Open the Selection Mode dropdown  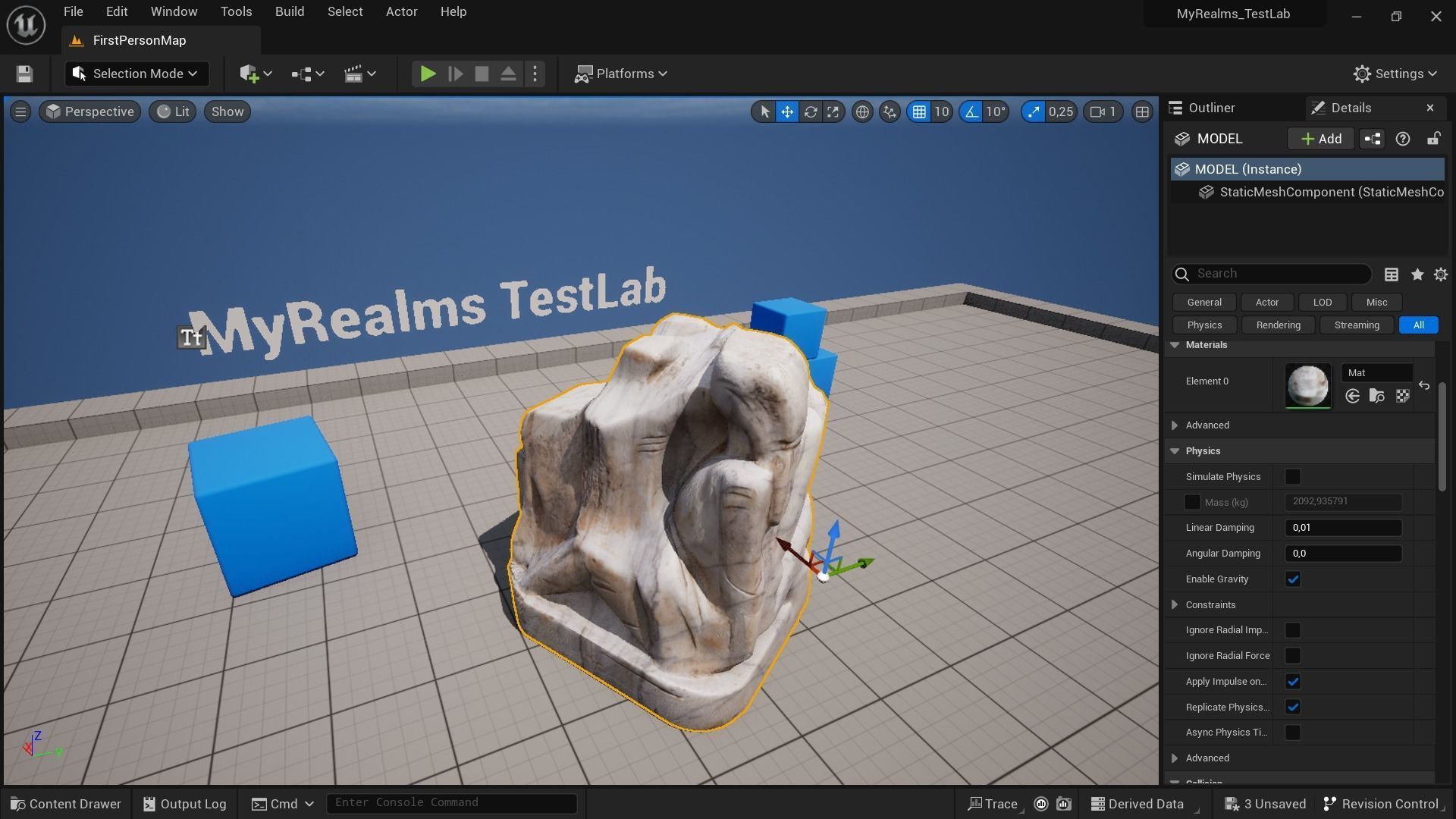point(136,74)
